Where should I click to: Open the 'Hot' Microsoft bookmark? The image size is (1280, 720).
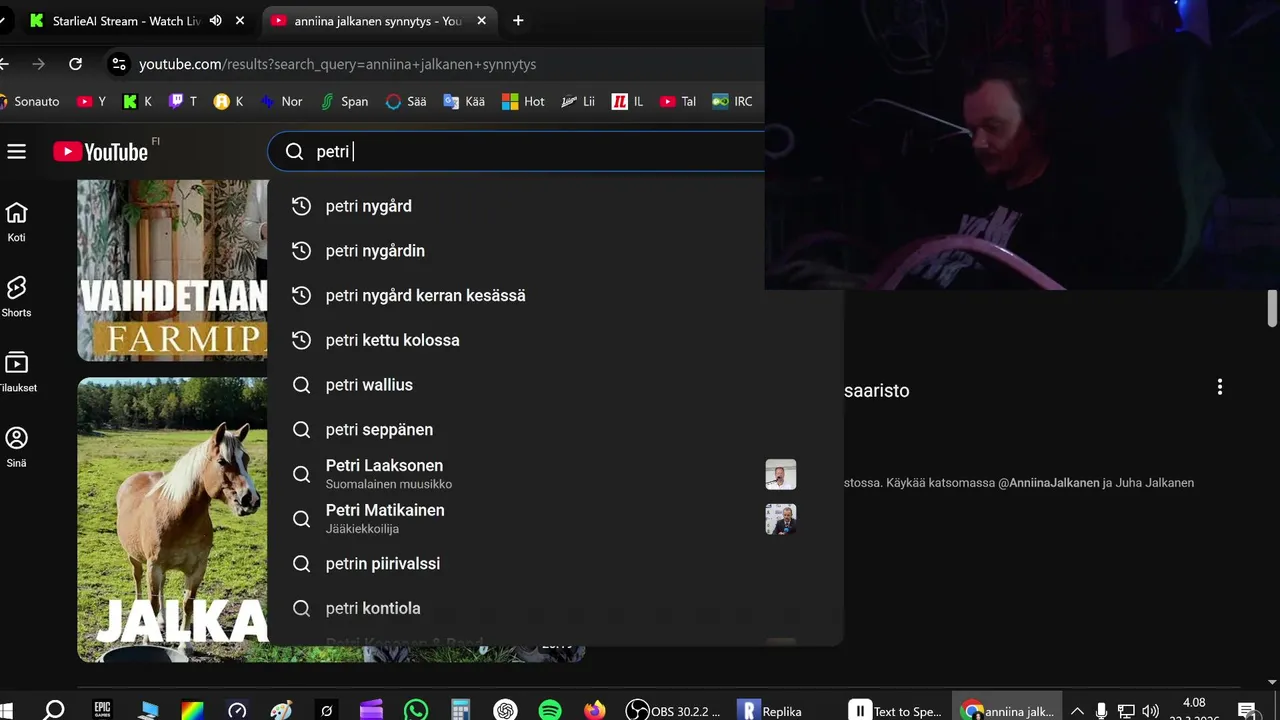point(523,101)
